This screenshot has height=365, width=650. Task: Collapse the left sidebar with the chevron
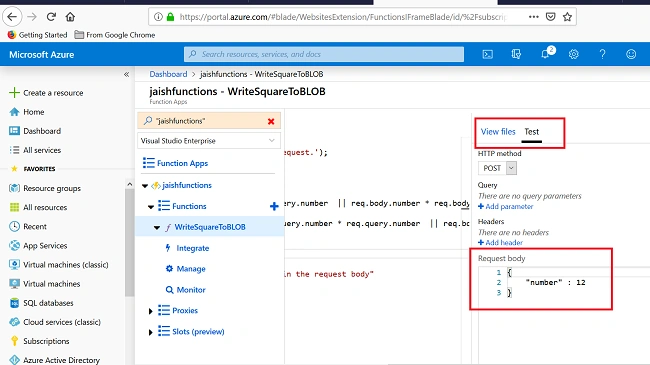point(126,75)
